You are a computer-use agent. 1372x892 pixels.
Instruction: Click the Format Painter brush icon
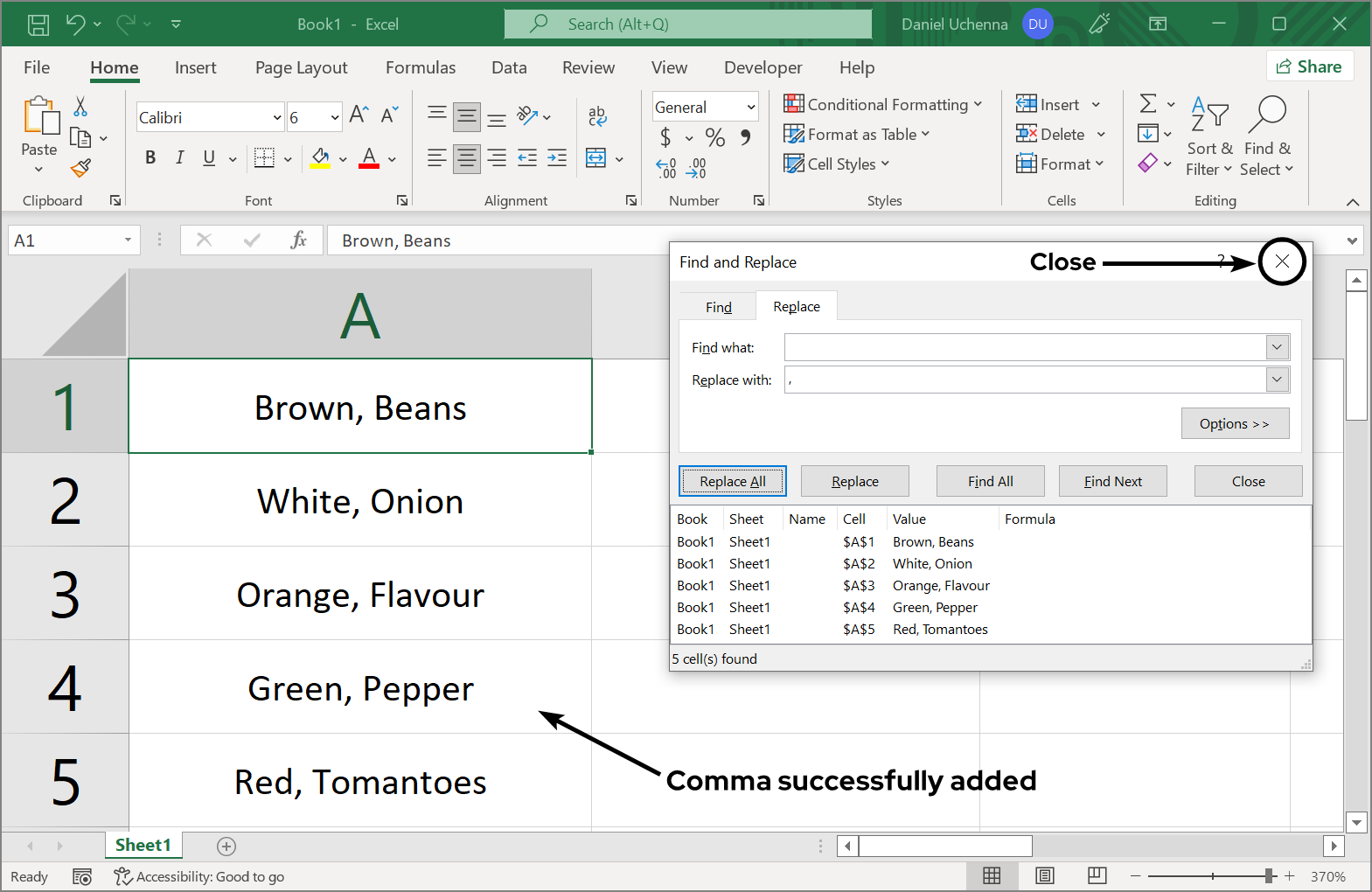tap(81, 167)
